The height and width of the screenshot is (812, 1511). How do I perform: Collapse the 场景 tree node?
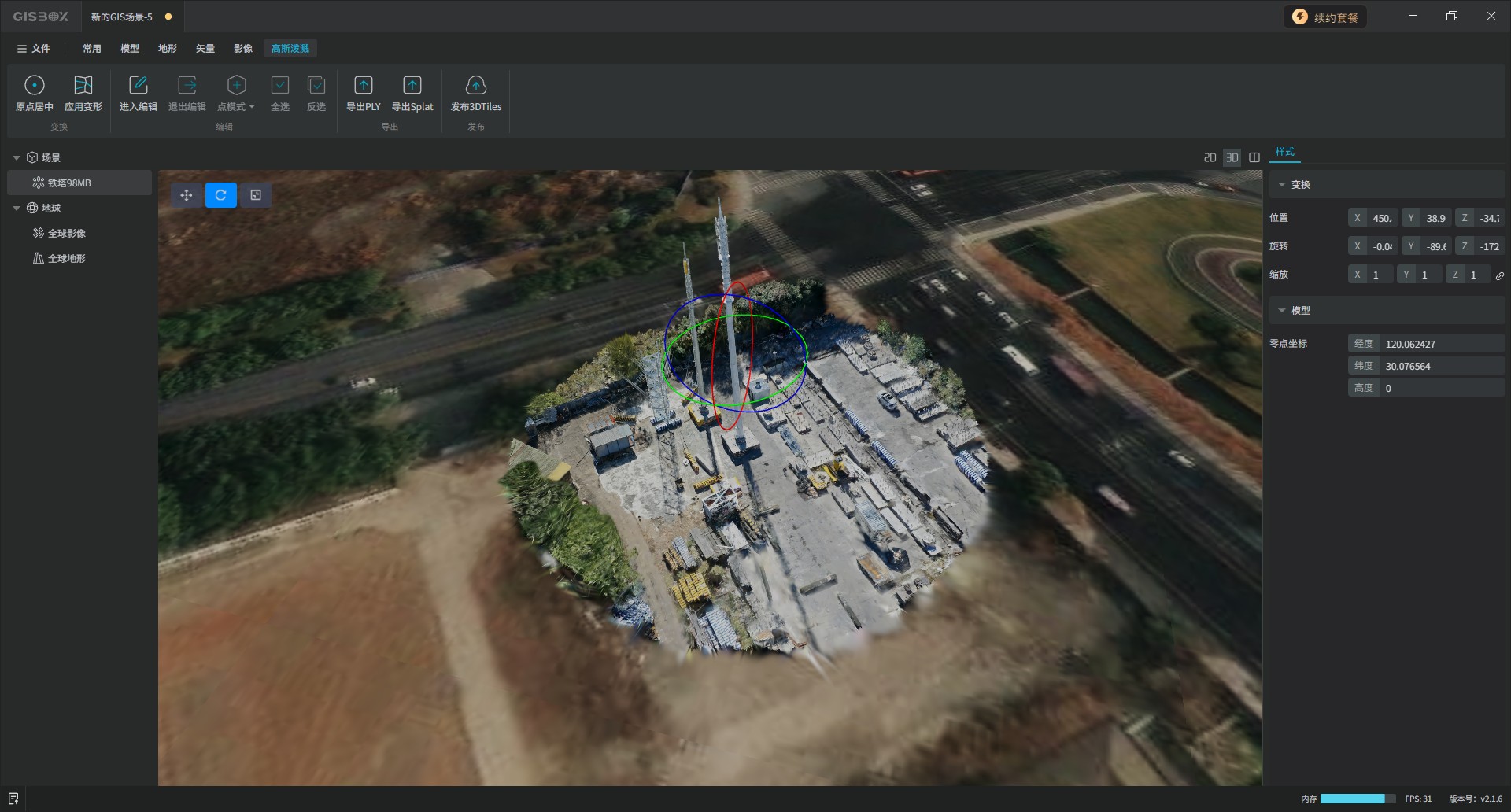coord(17,158)
